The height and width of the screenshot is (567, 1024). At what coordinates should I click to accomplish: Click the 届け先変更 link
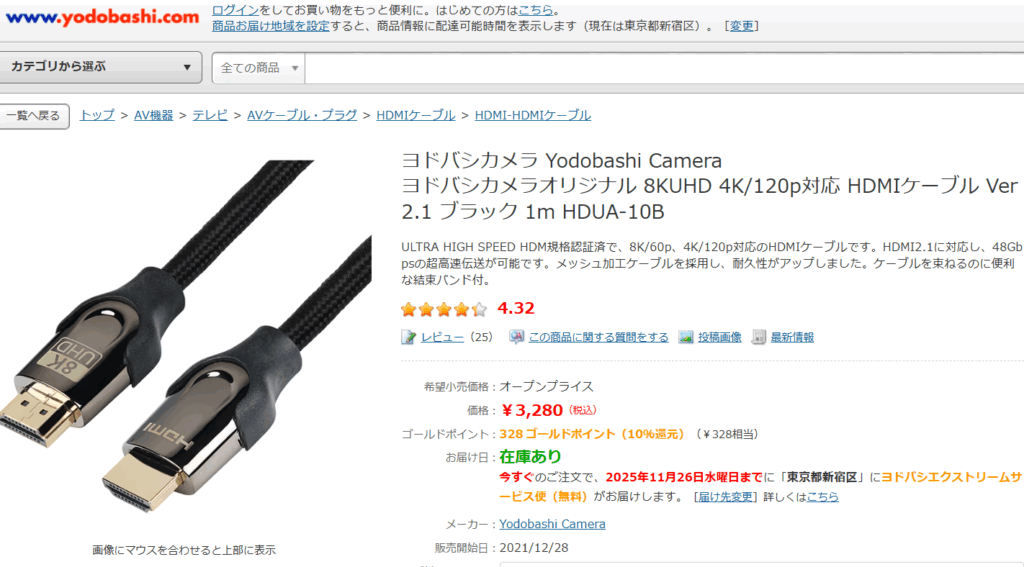(725, 496)
